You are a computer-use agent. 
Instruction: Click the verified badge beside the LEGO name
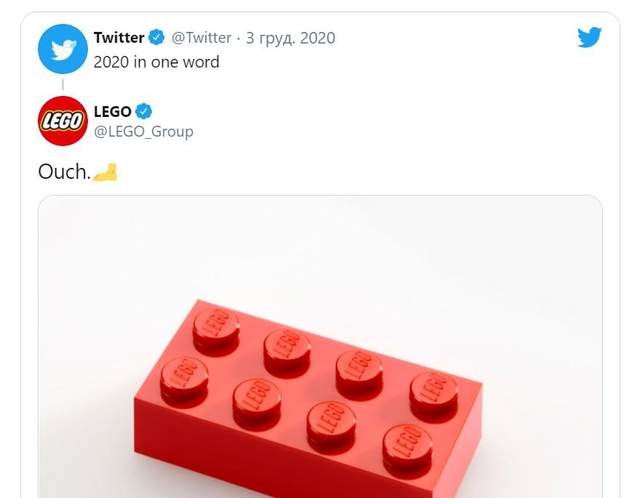tap(144, 112)
